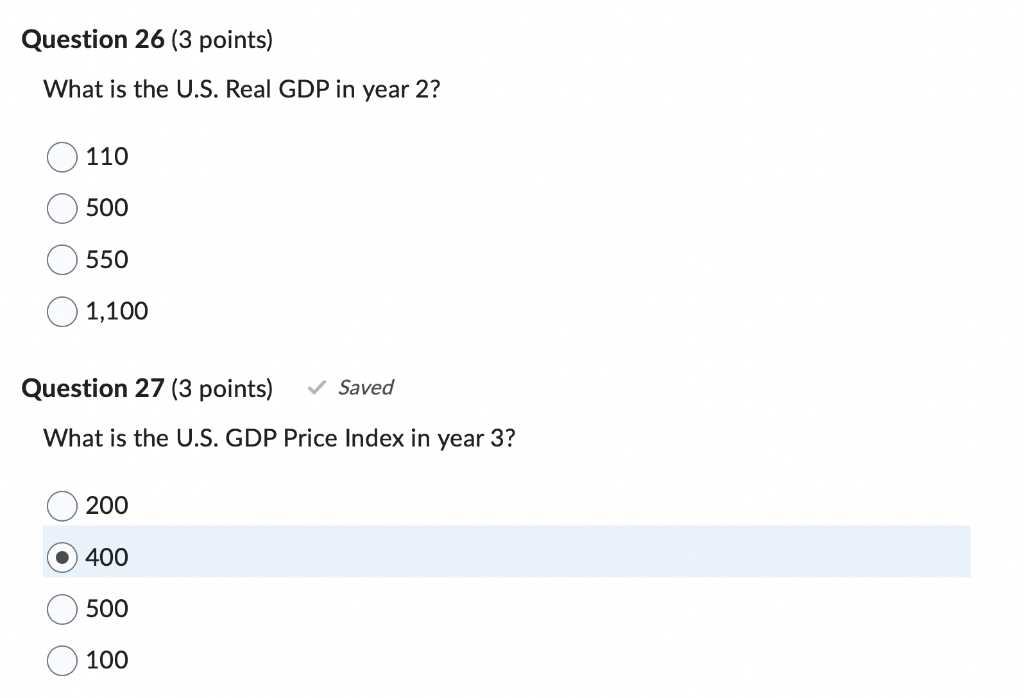1024x698 pixels.
Task: Click the selected 400 radio button
Action: (x=61, y=557)
